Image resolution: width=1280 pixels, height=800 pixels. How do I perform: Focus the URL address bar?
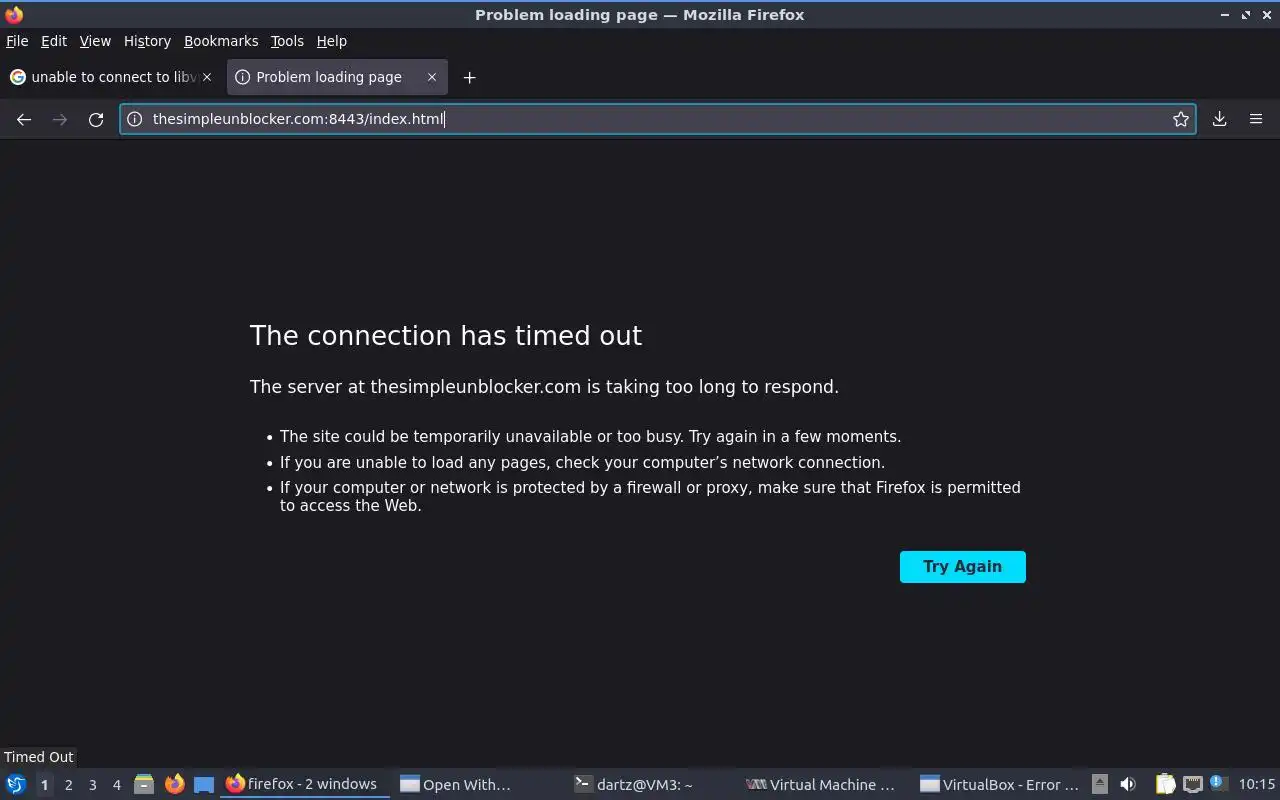[x=658, y=119]
